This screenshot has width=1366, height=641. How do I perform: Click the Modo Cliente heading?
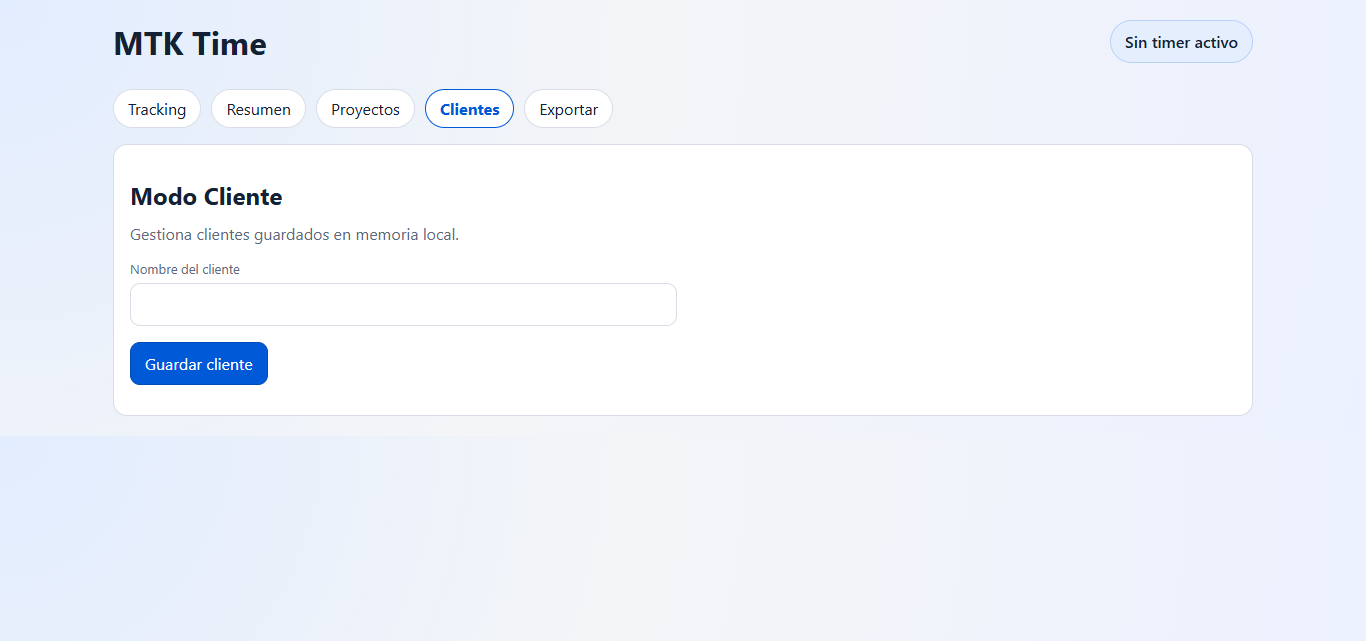pos(206,197)
